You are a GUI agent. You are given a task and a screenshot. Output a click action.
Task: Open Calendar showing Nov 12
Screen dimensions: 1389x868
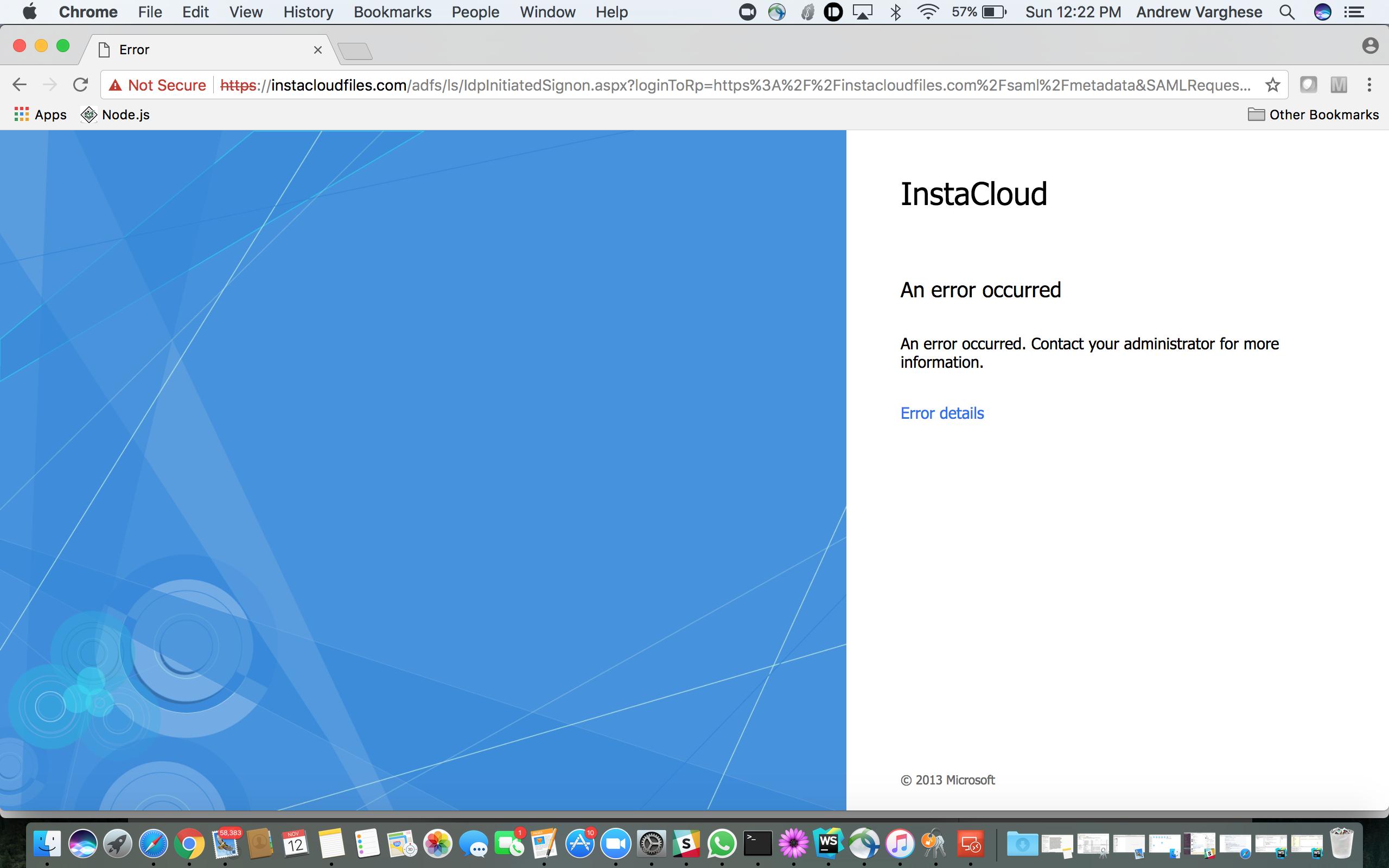pos(295,844)
